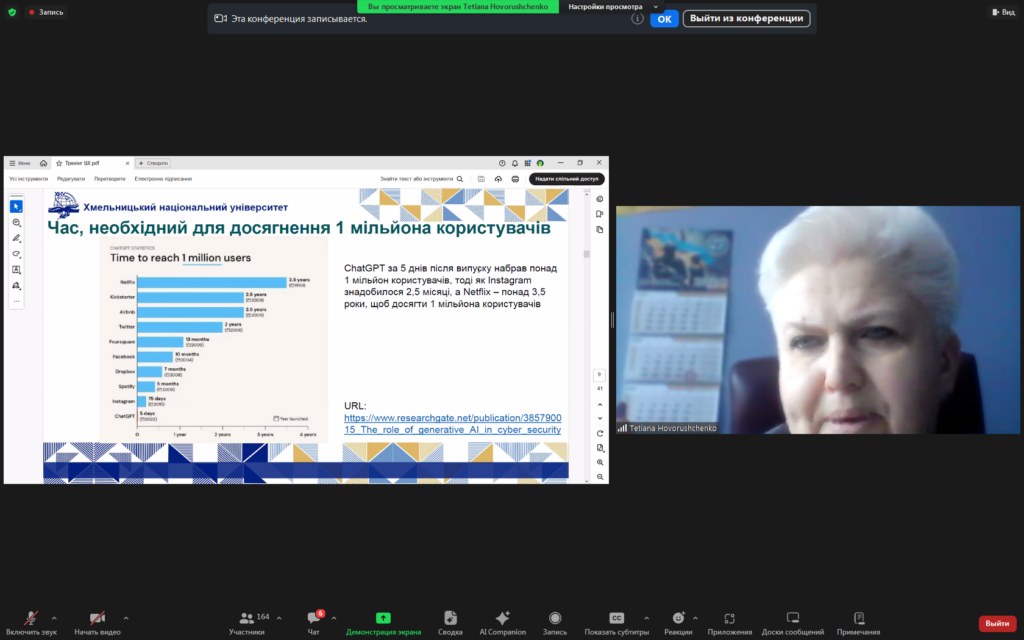Viewport: 1024px width, 640px height.
Task: Open Реакции reactions picker
Action: (677, 620)
